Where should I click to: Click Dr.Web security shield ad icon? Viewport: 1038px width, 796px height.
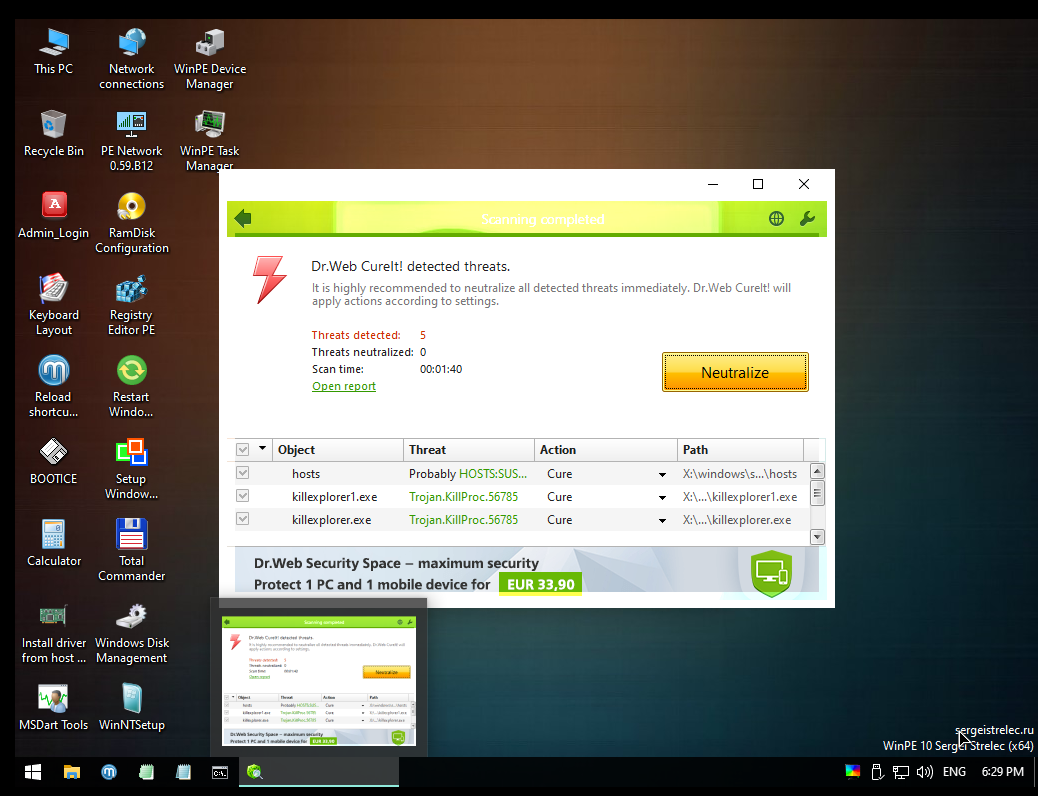click(x=771, y=572)
